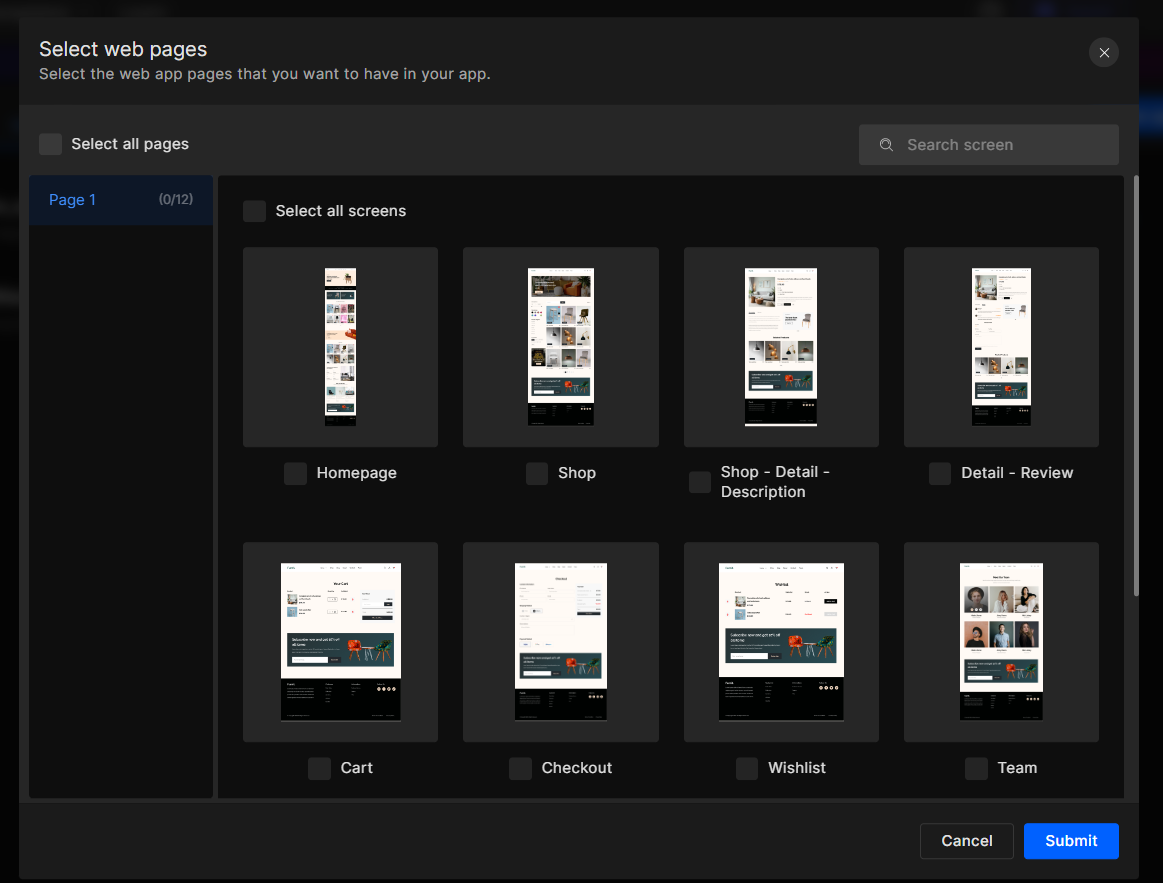Click the Team screen thumbnail
The width and height of the screenshot is (1163, 883).
coord(1001,641)
